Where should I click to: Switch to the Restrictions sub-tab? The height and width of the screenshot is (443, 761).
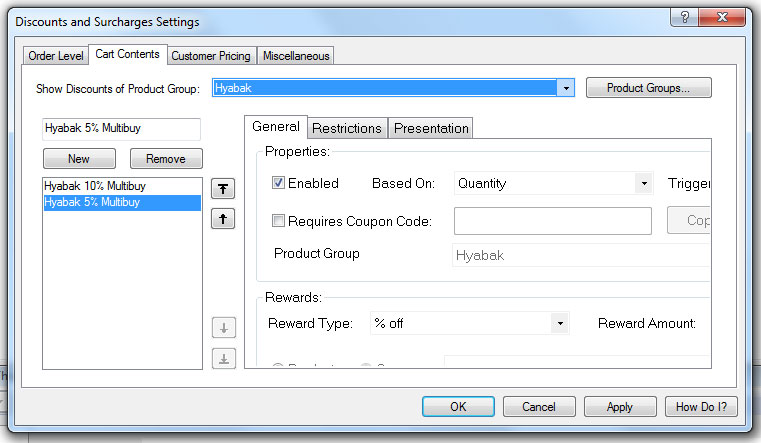coord(347,128)
